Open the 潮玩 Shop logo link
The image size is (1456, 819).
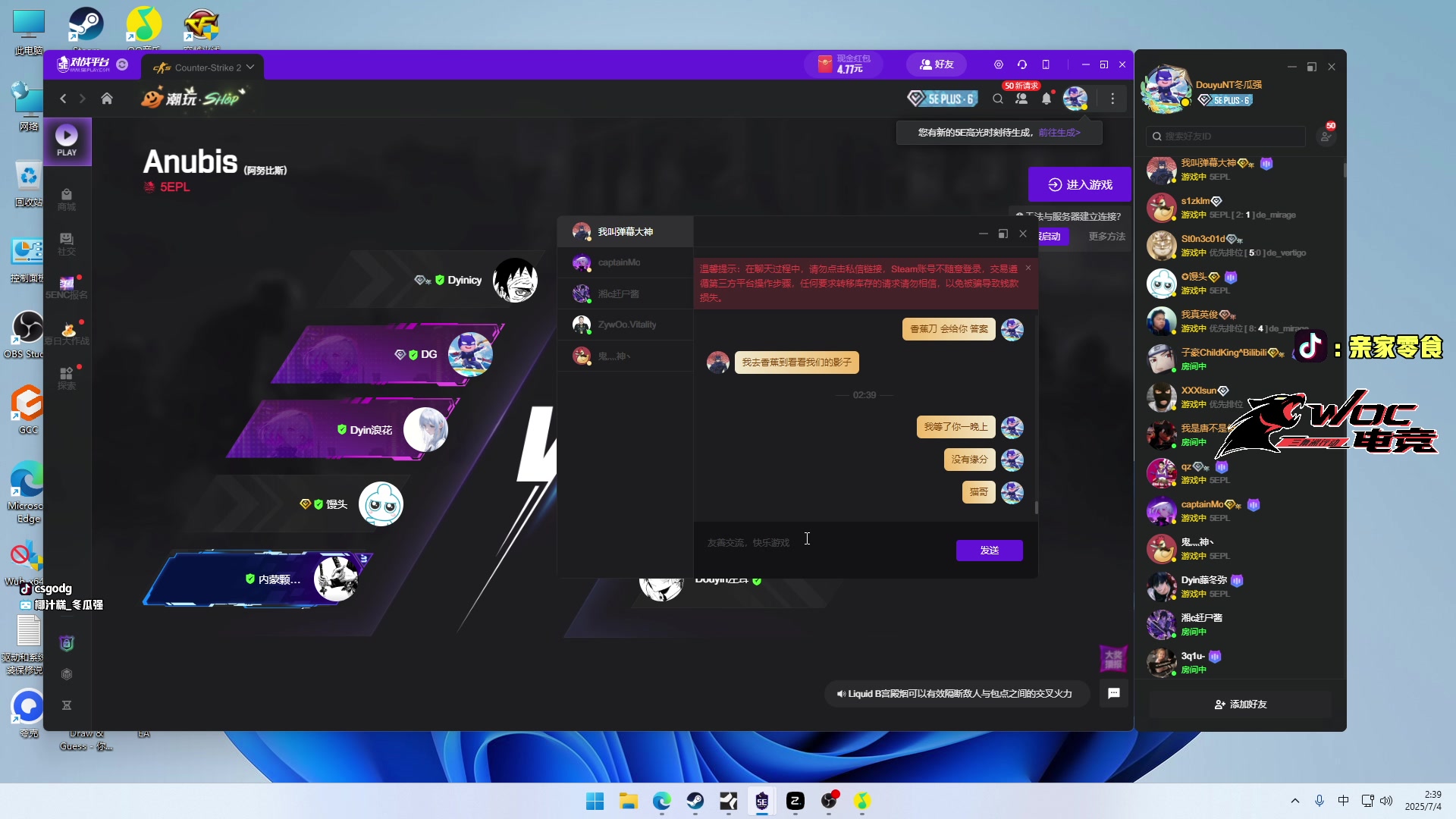click(x=194, y=98)
